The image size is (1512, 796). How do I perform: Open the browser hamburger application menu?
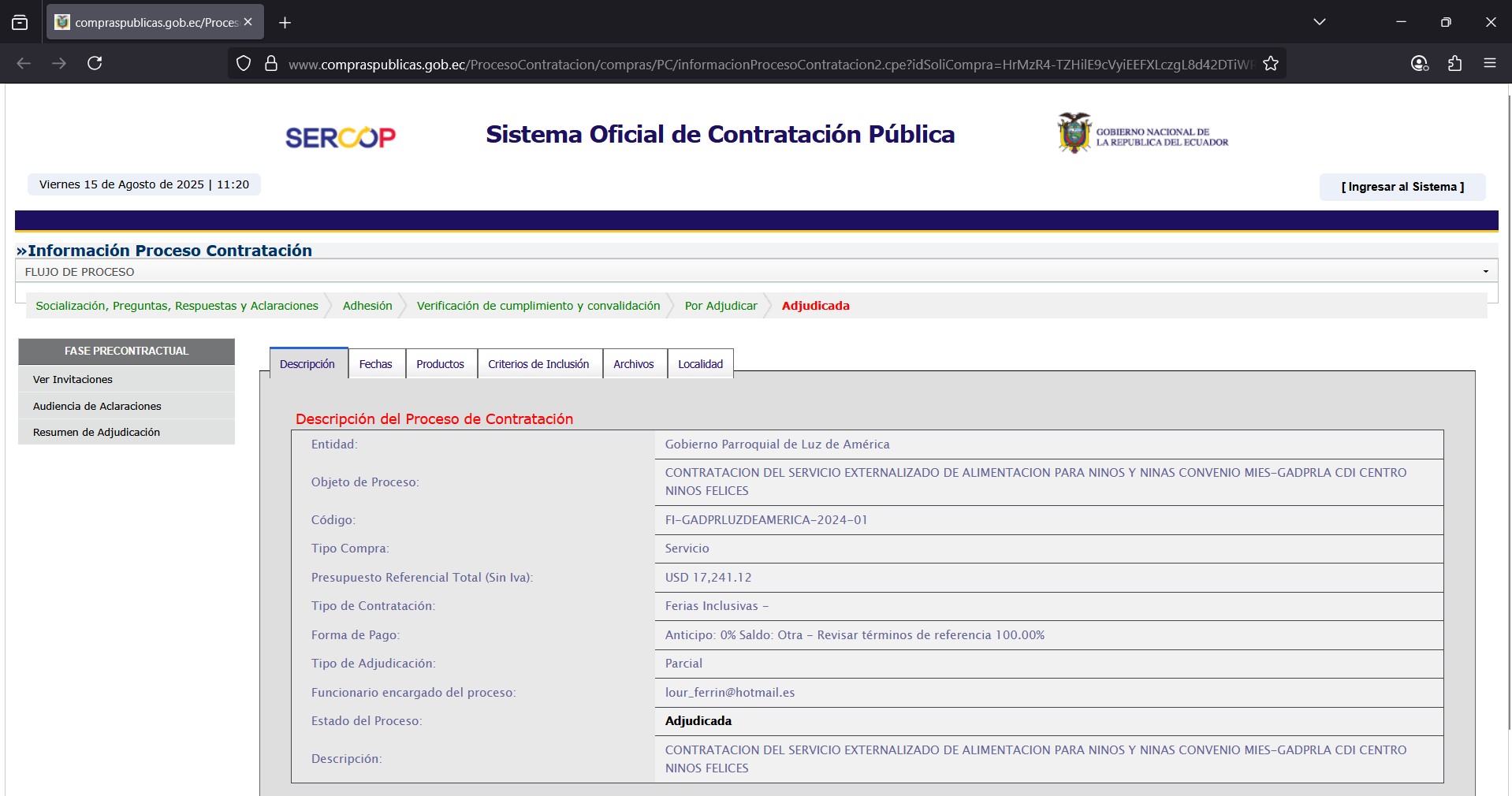click(x=1489, y=64)
